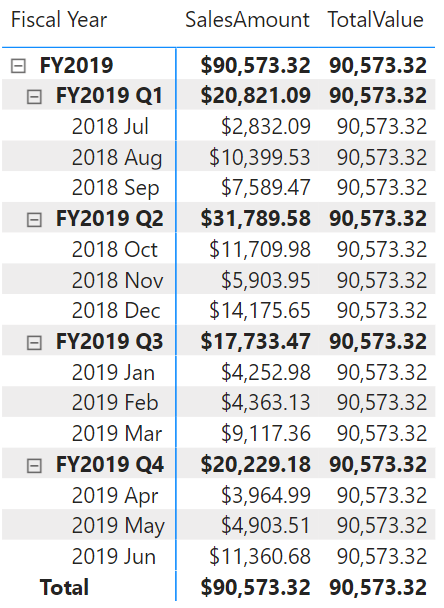This screenshot has height=608, width=444.
Task: Click the $11,360.68 June sales cell
Action: [260, 556]
